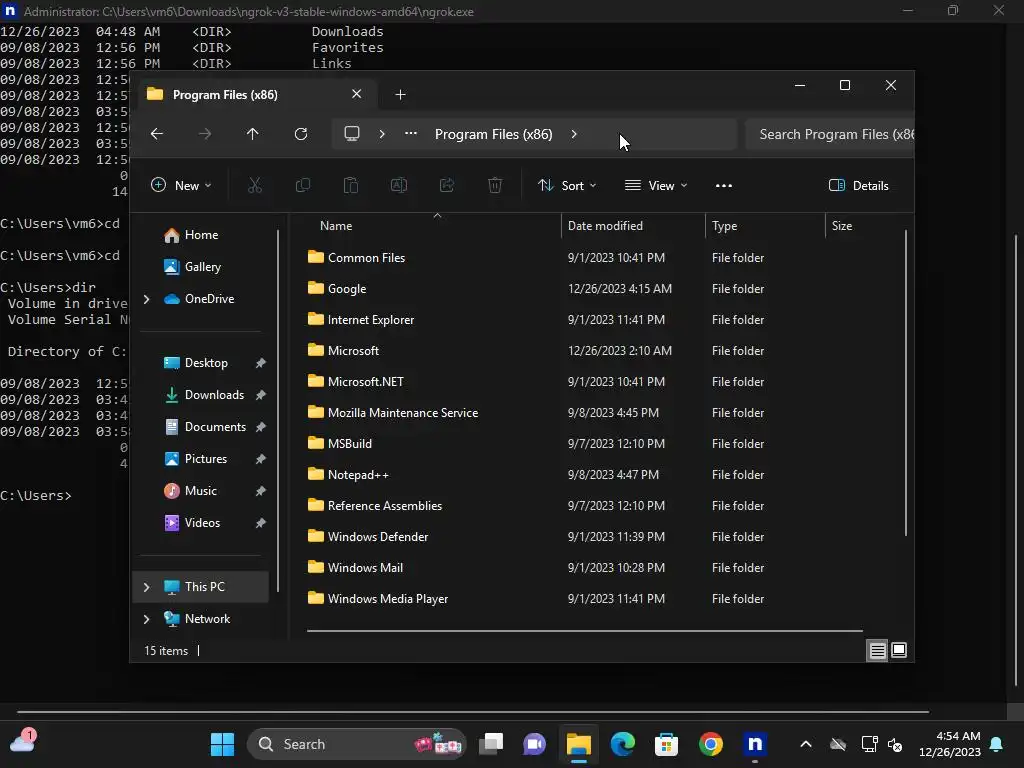This screenshot has width=1024, height=768.
Task: Click the Copy icon in Explorer toolbar
Action: (303, 185)
